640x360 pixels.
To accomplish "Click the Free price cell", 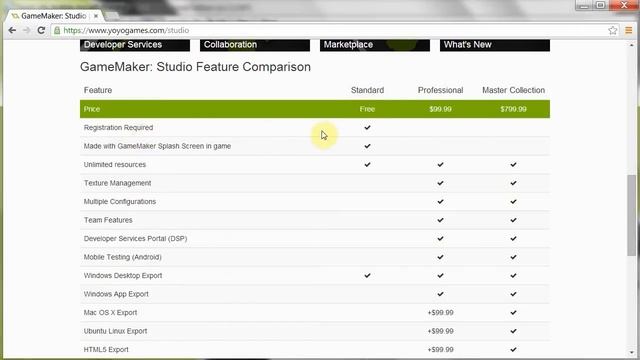I will [367, 109].
